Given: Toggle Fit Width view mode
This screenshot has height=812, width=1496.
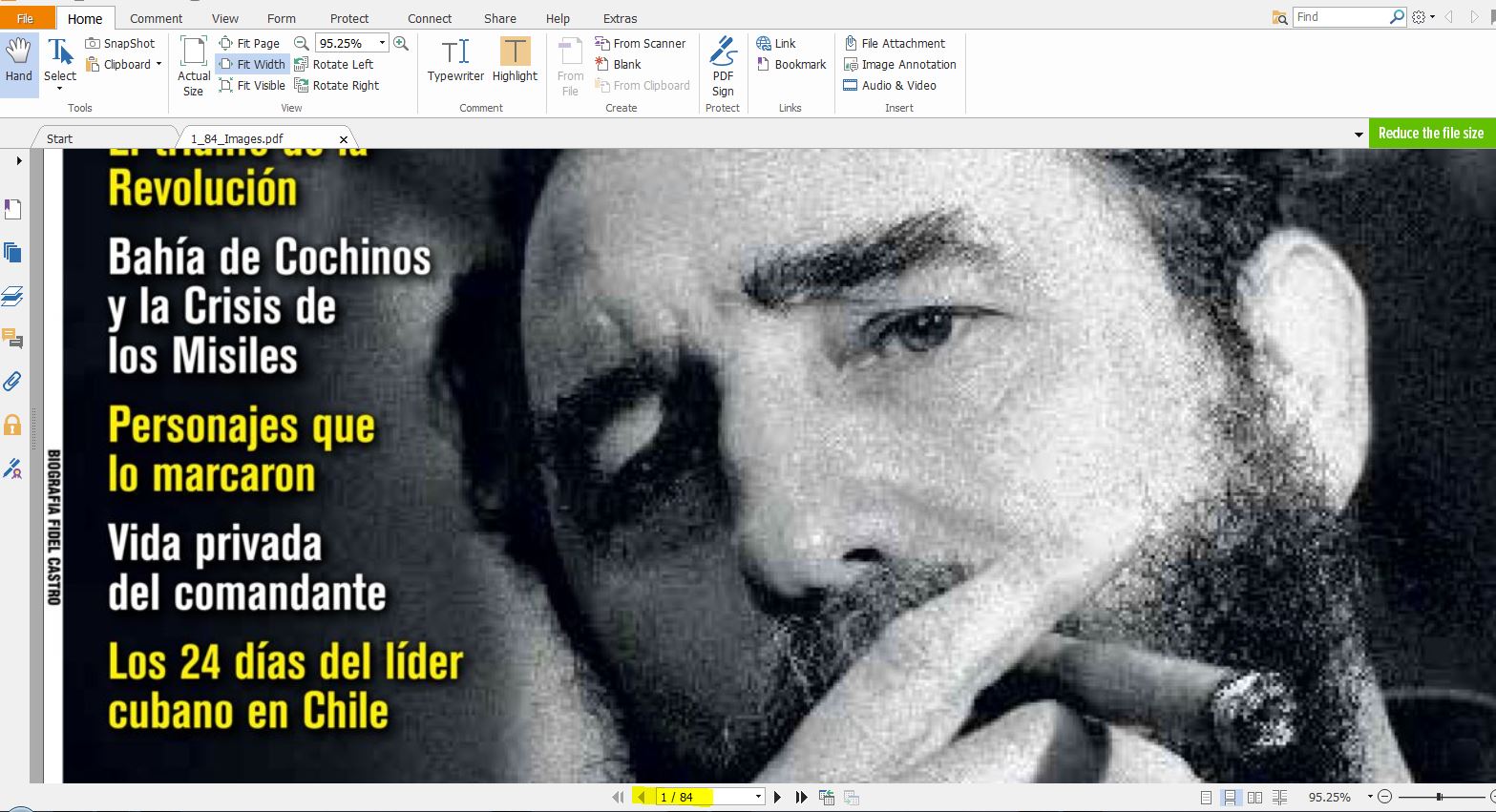Looking at the screenshot, I should (x=253, y=64).
